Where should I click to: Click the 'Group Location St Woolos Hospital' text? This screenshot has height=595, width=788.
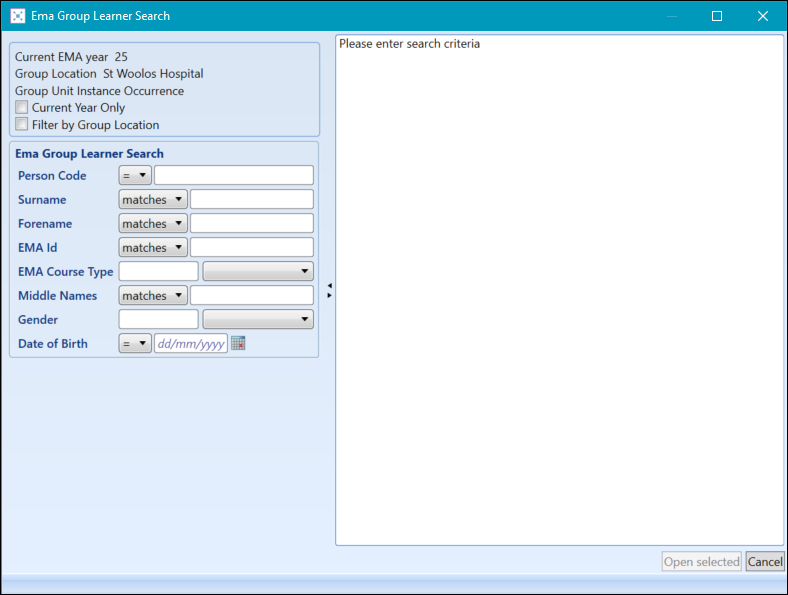(x=109, y=74)
